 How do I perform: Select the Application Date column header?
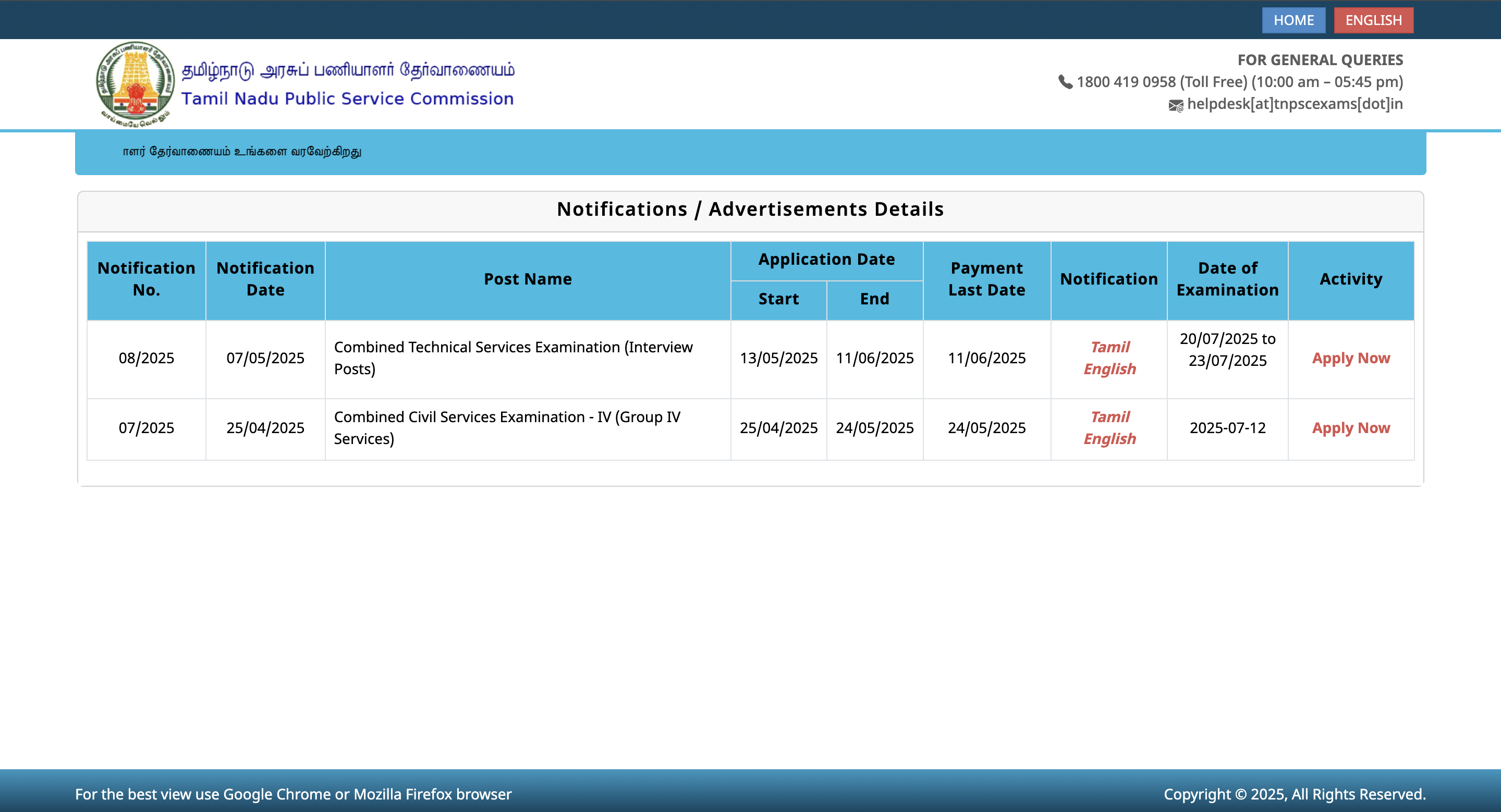(x=826, y=259)
